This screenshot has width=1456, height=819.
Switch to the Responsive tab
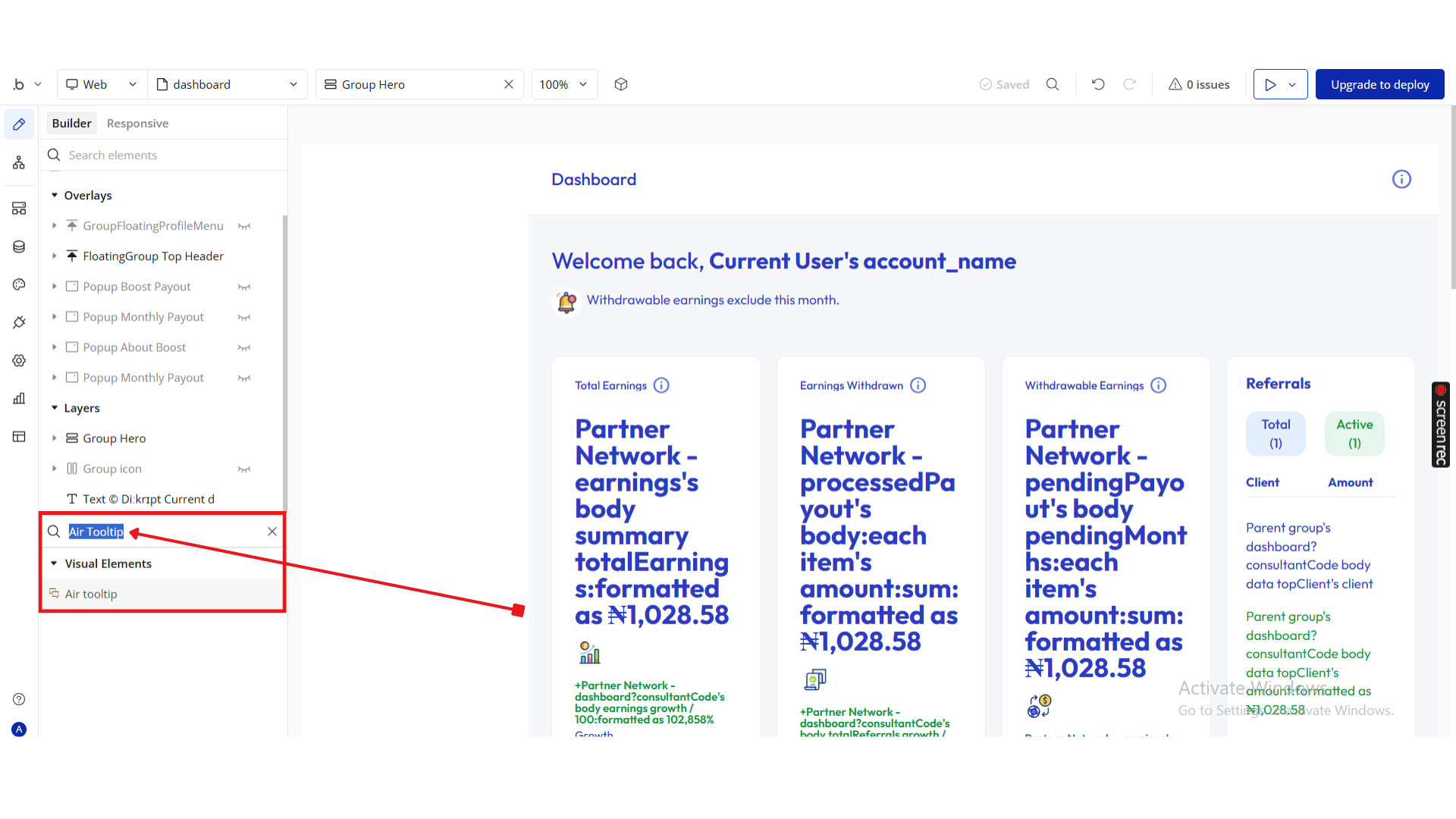click(137, 123)
